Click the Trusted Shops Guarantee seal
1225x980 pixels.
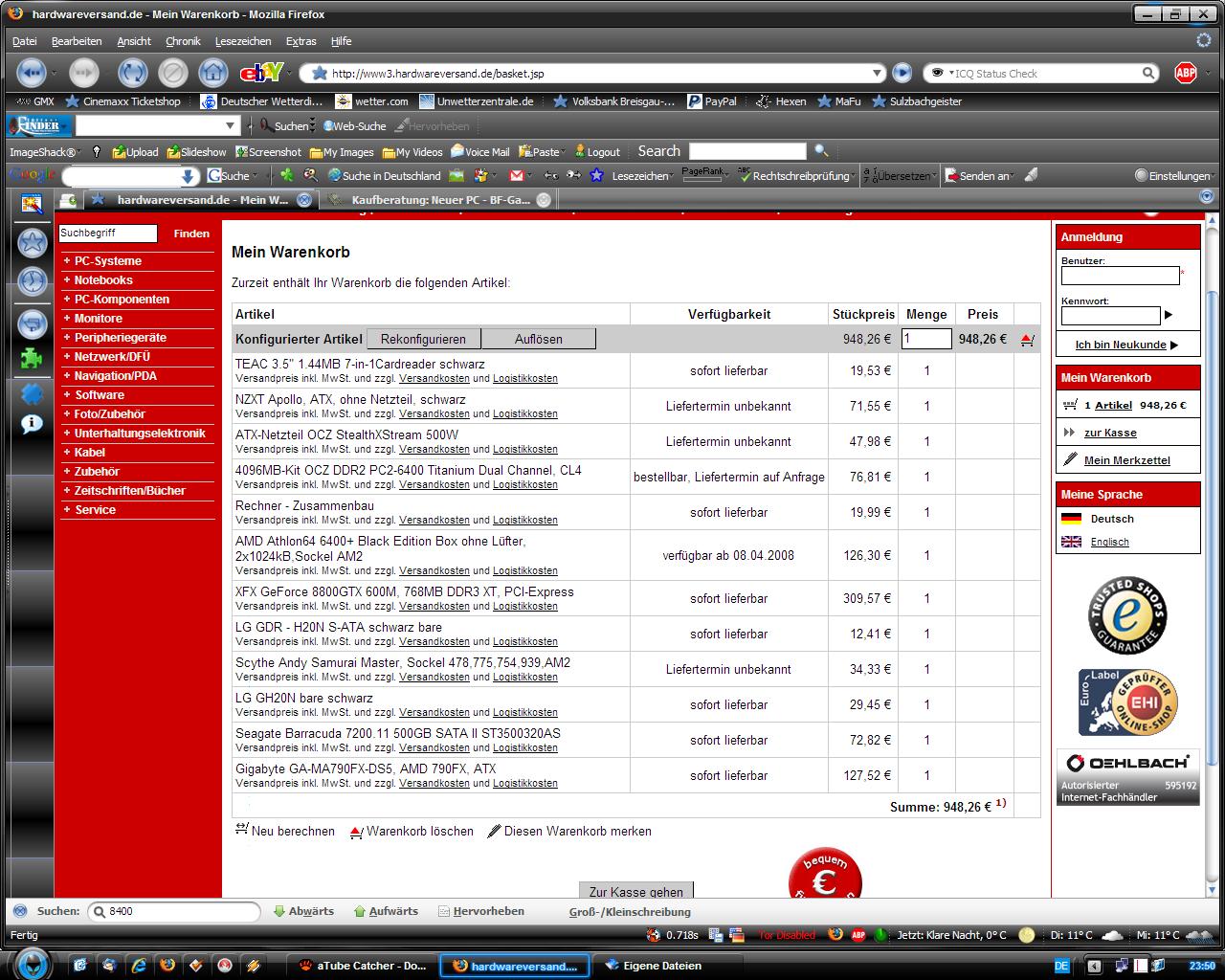click(x=1127, y=615)
